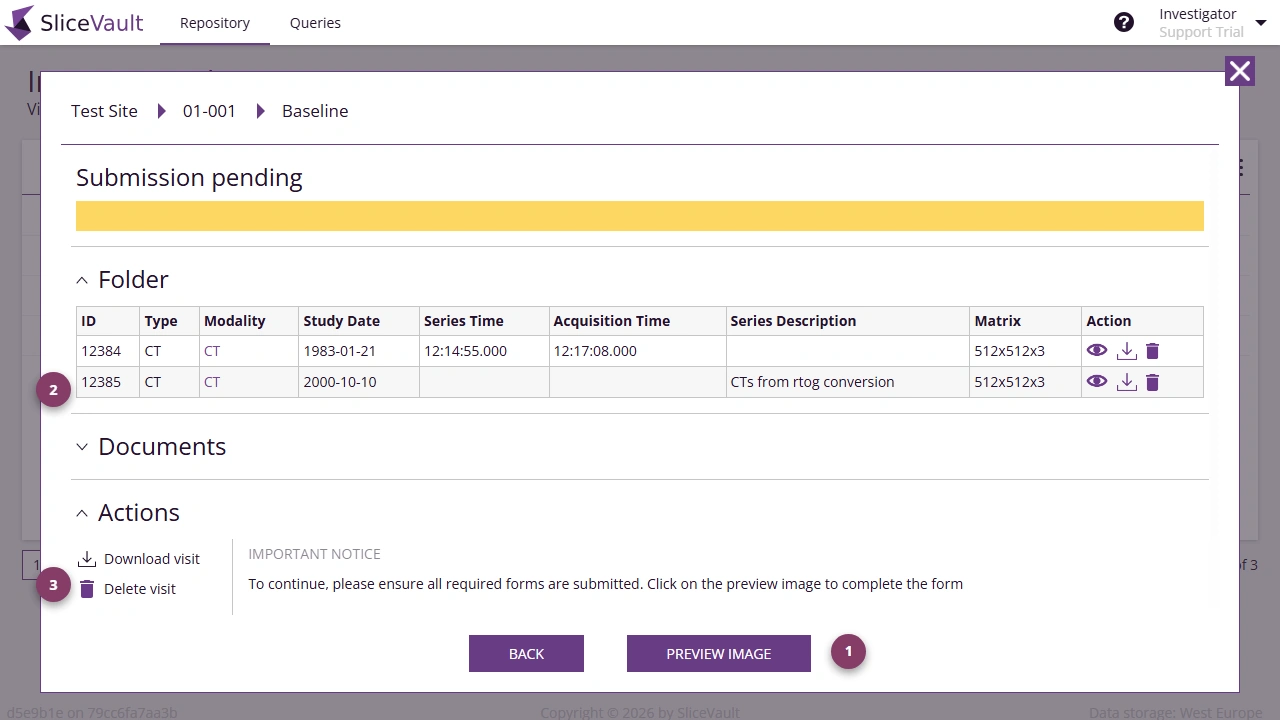Open help via question mark icon
This screenshot has height=720, width=1280.
click(x=1124, y=21)
